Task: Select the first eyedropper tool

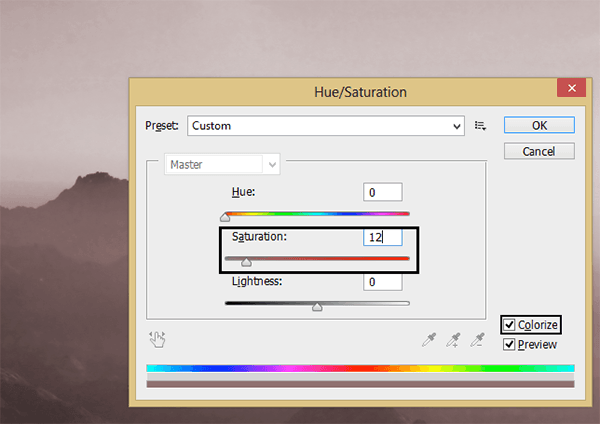Action: coord(429,339)
